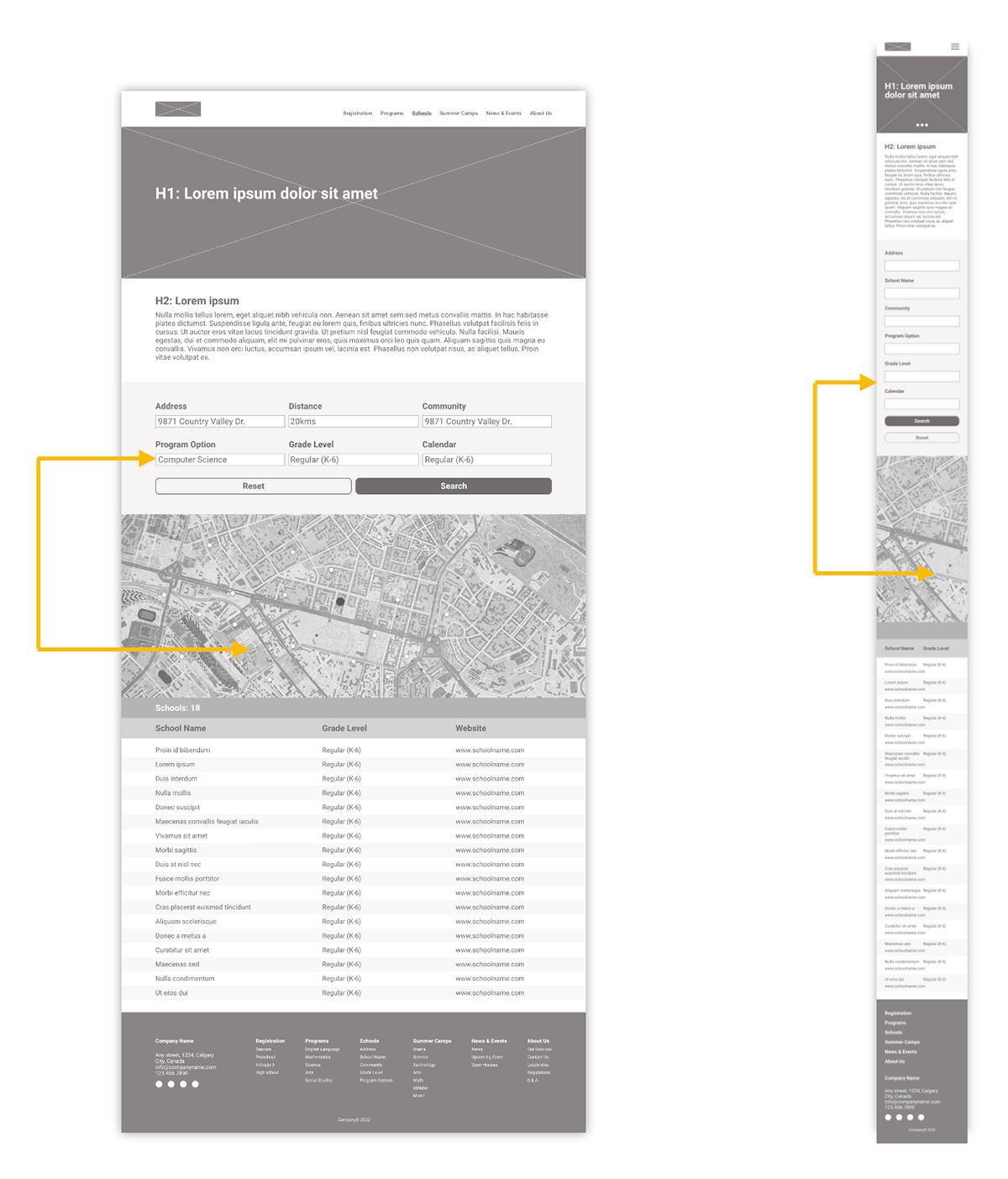Sort by desktop School Name column header
Image resolution: width=1008 pixels, height=1179 pixels.
(181, 729)
